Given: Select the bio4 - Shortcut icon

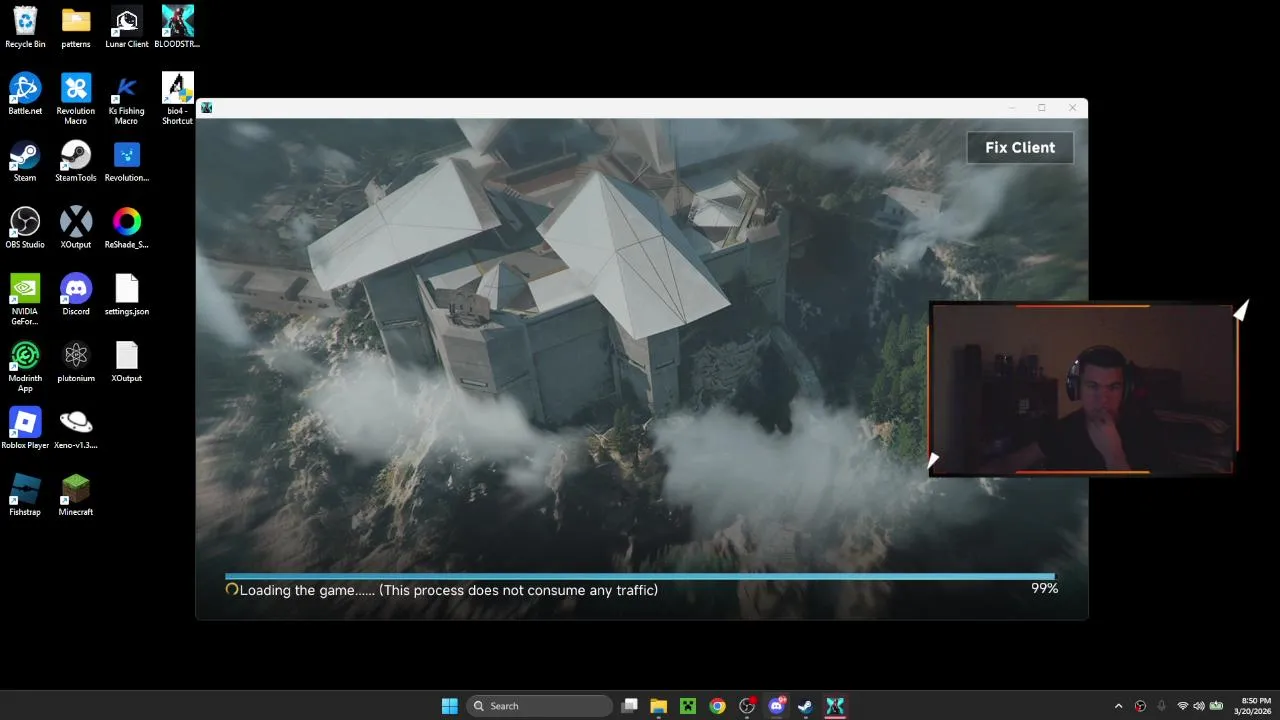Looking at the screenshot, I should (177, 99).
